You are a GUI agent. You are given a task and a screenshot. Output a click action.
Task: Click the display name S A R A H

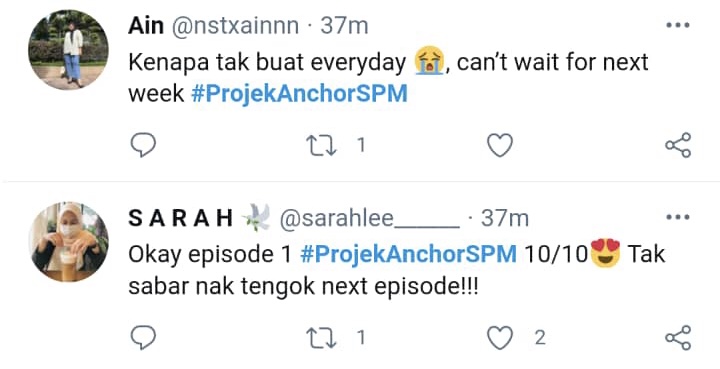(180, 218)
